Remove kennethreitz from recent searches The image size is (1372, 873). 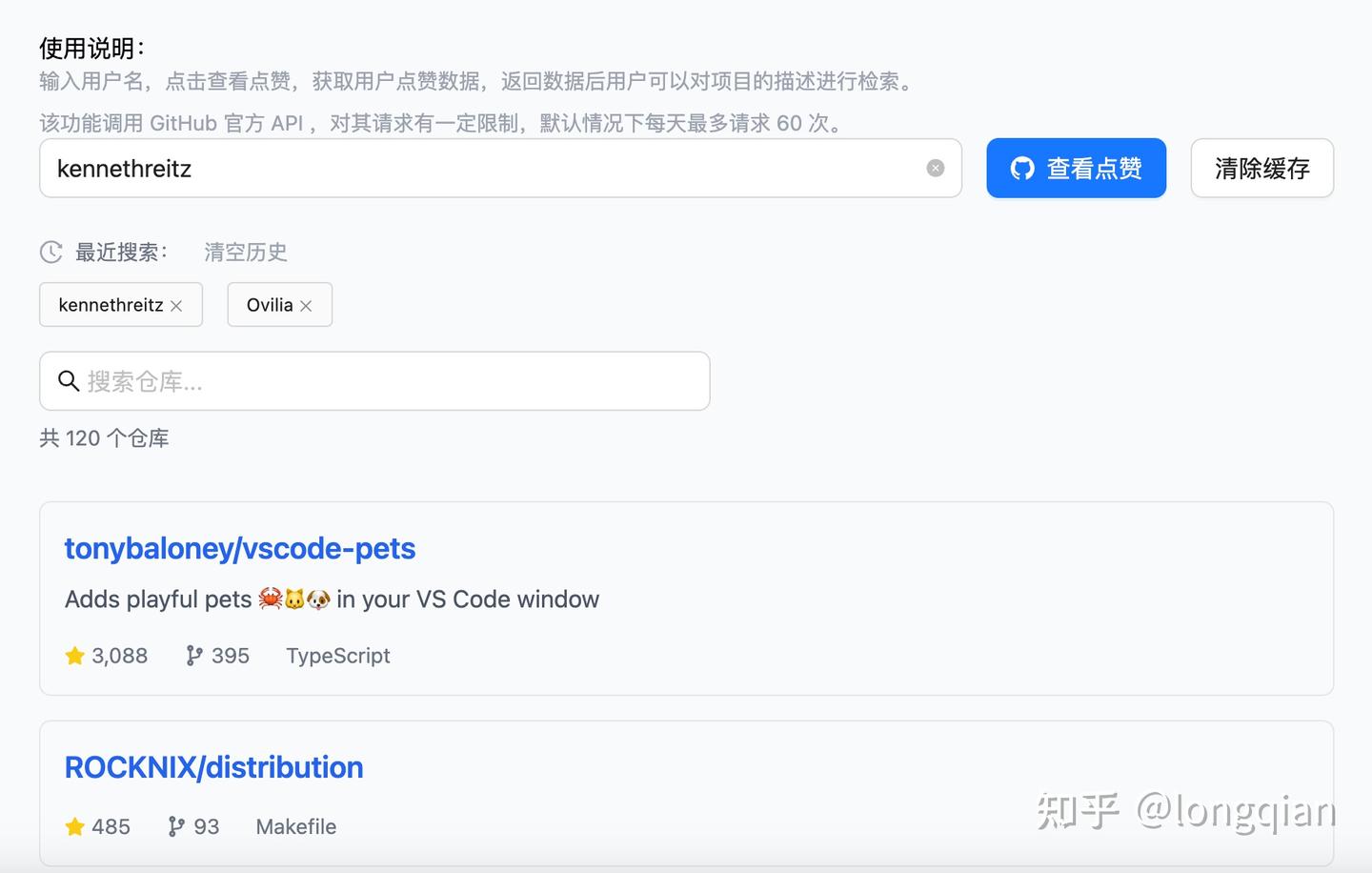[x=176, y=306]
